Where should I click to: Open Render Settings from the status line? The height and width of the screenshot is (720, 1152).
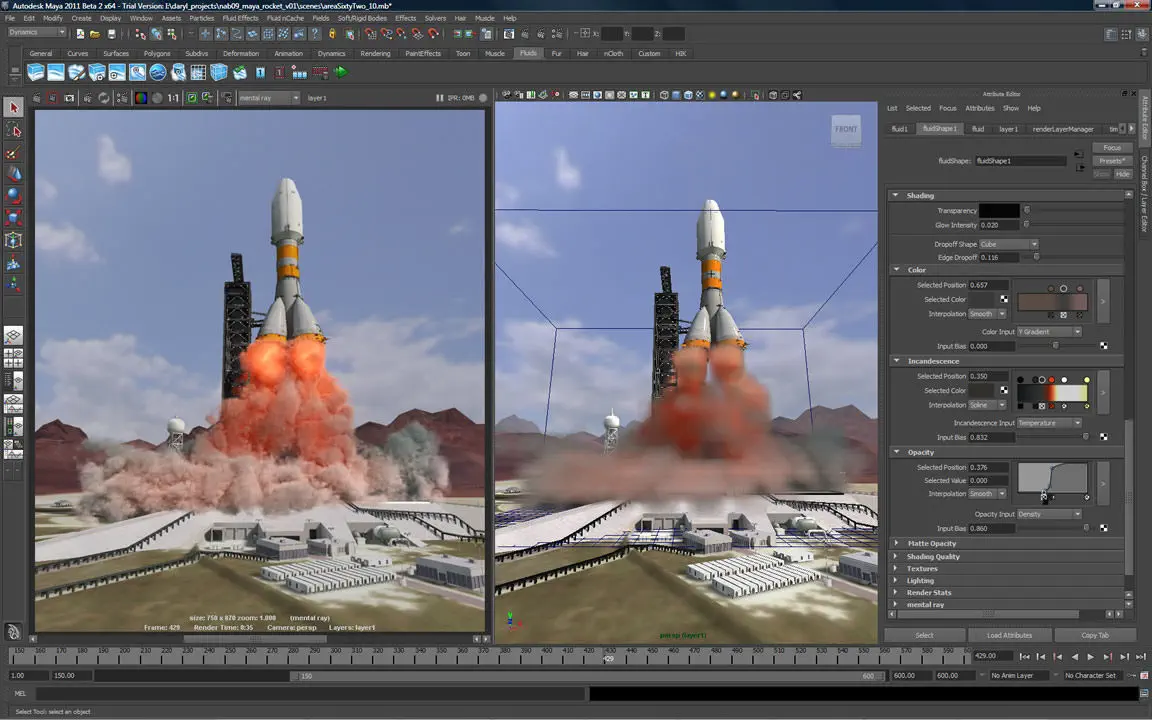(556, 33)
